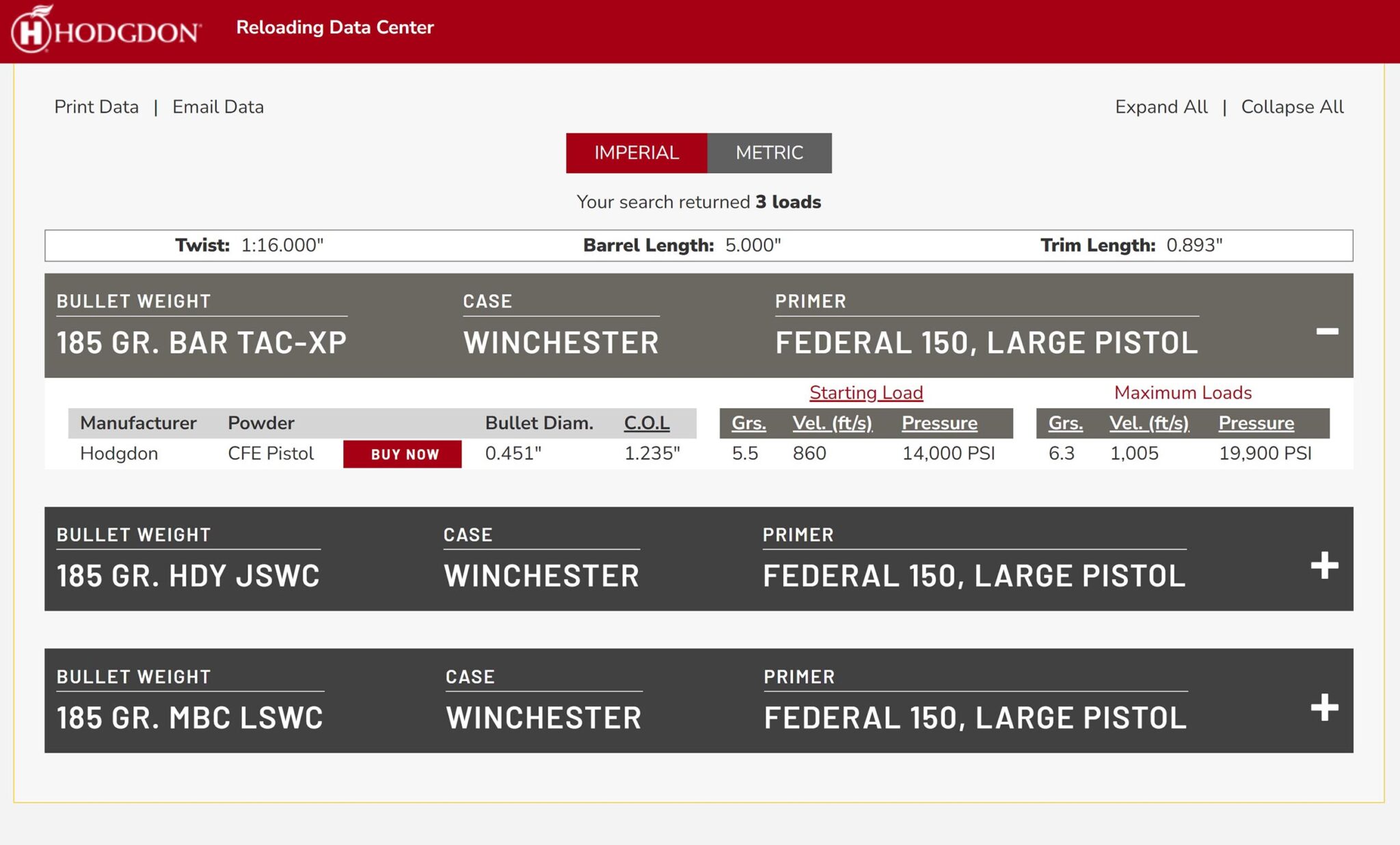
Task: Expand the 185 GR. MBC LSWC load
Action: coord(1324,708)
